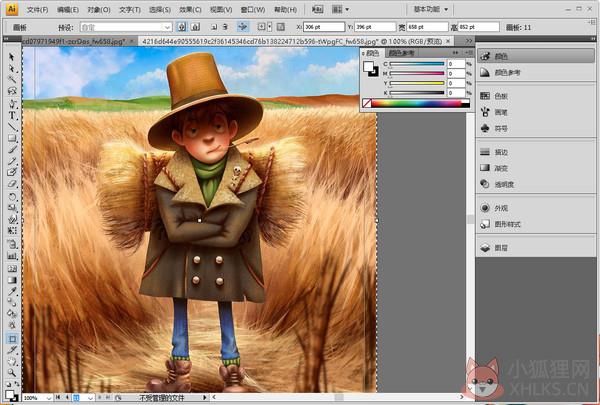This screenshot has height=405, width=600.
Task: Toggle move artwork with artboard option
Action: (x=243, y=27)
